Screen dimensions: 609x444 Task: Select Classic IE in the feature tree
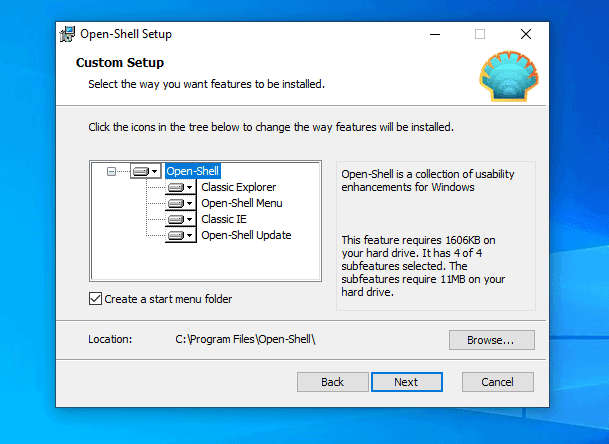(224, 219)
